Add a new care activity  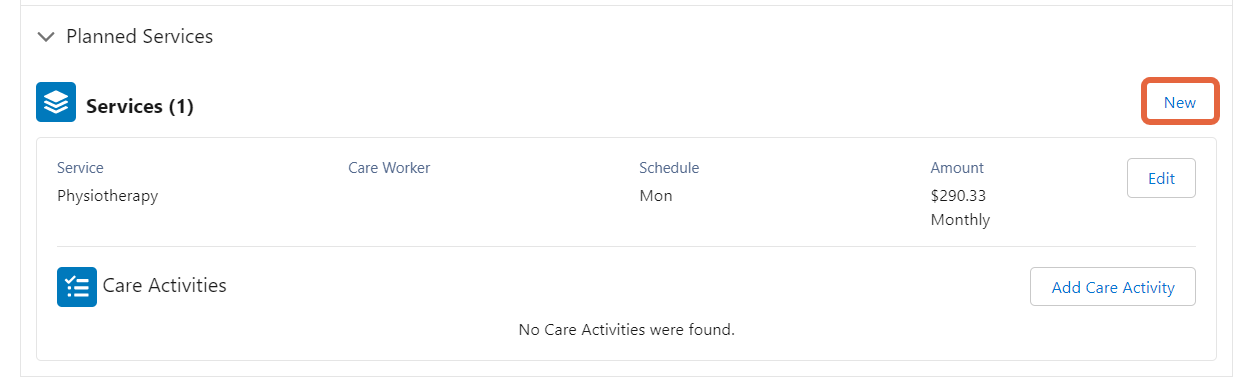click(x=1113, y=287)
